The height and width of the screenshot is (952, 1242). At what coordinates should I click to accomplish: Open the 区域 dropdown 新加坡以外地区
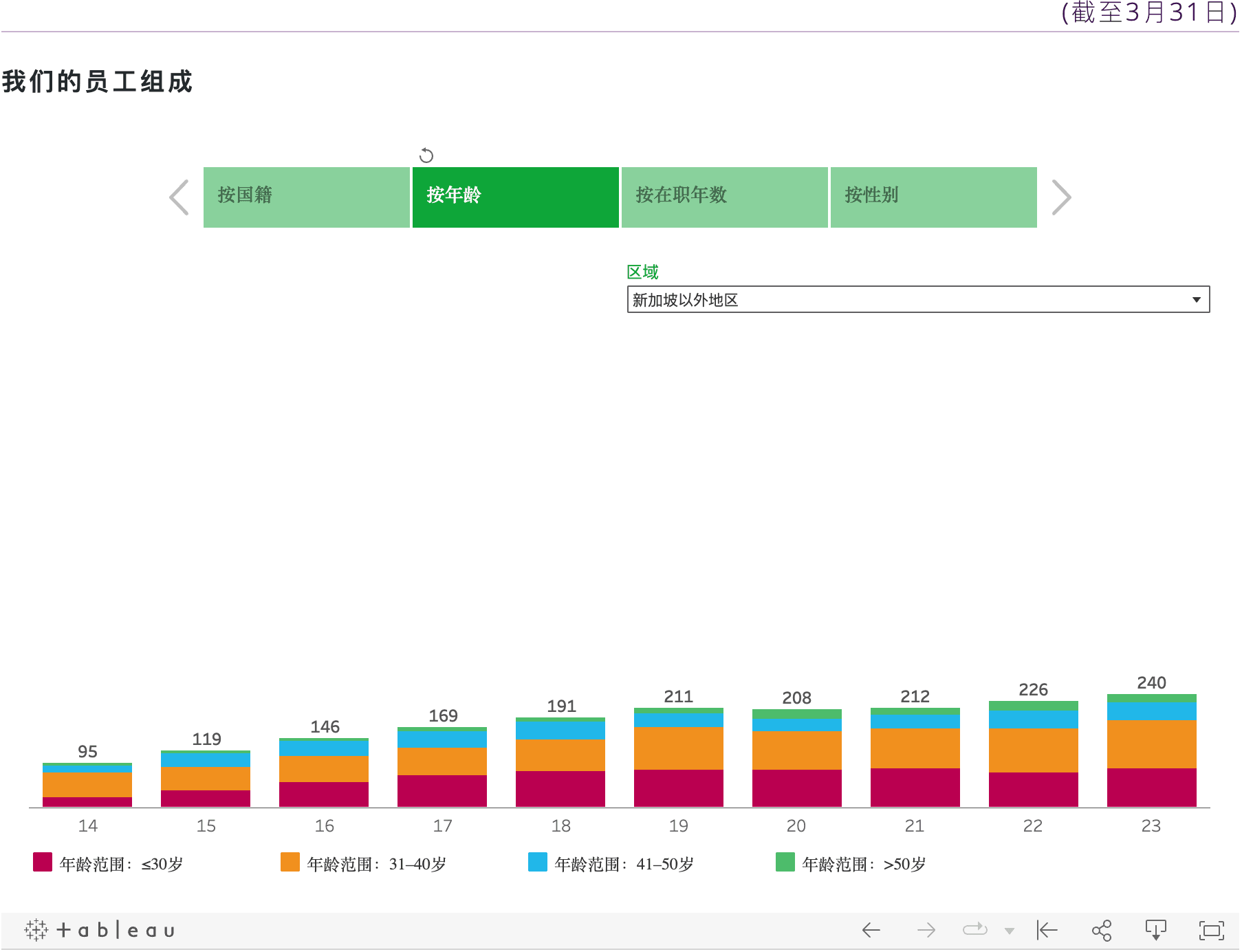pyautogui.click(x=918, y=300)
